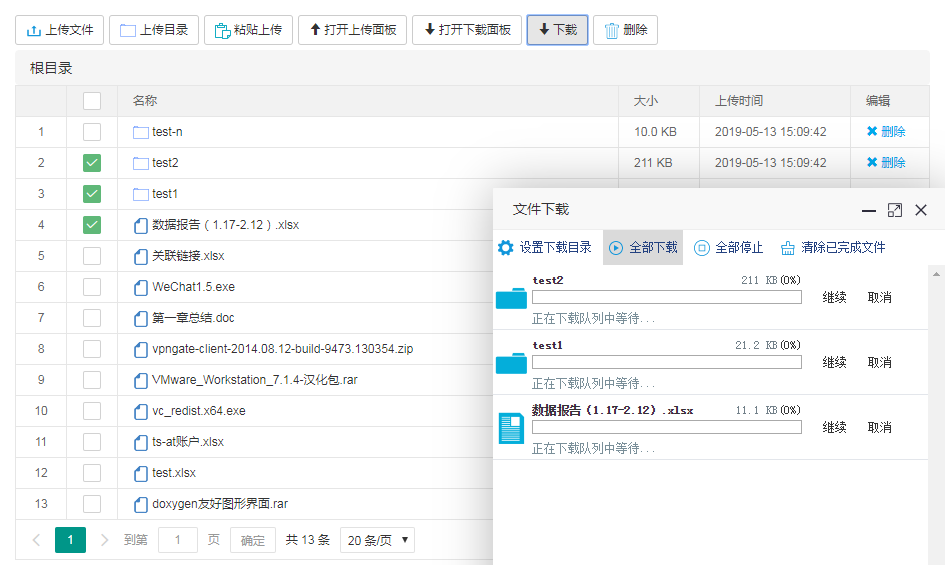Click the file icon of WeChat1.5.exe

tap(140, 287)
